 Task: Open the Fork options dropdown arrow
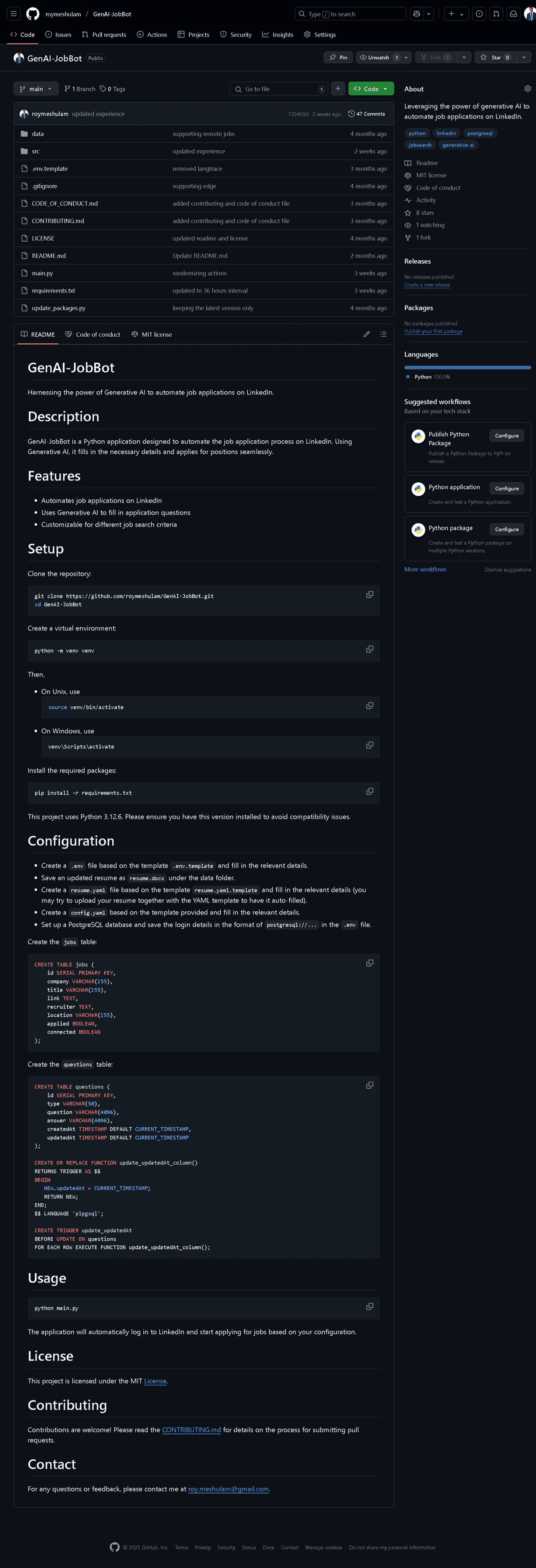464,57
